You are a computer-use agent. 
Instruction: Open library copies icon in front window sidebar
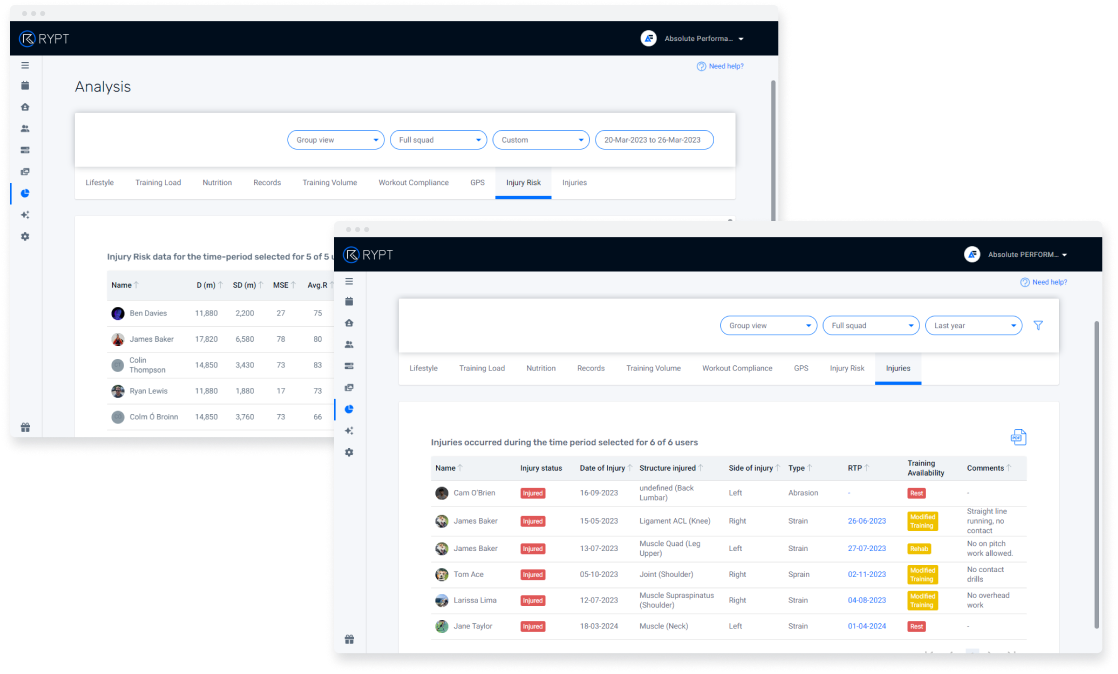pyautogui.click(x=349, y=388)
